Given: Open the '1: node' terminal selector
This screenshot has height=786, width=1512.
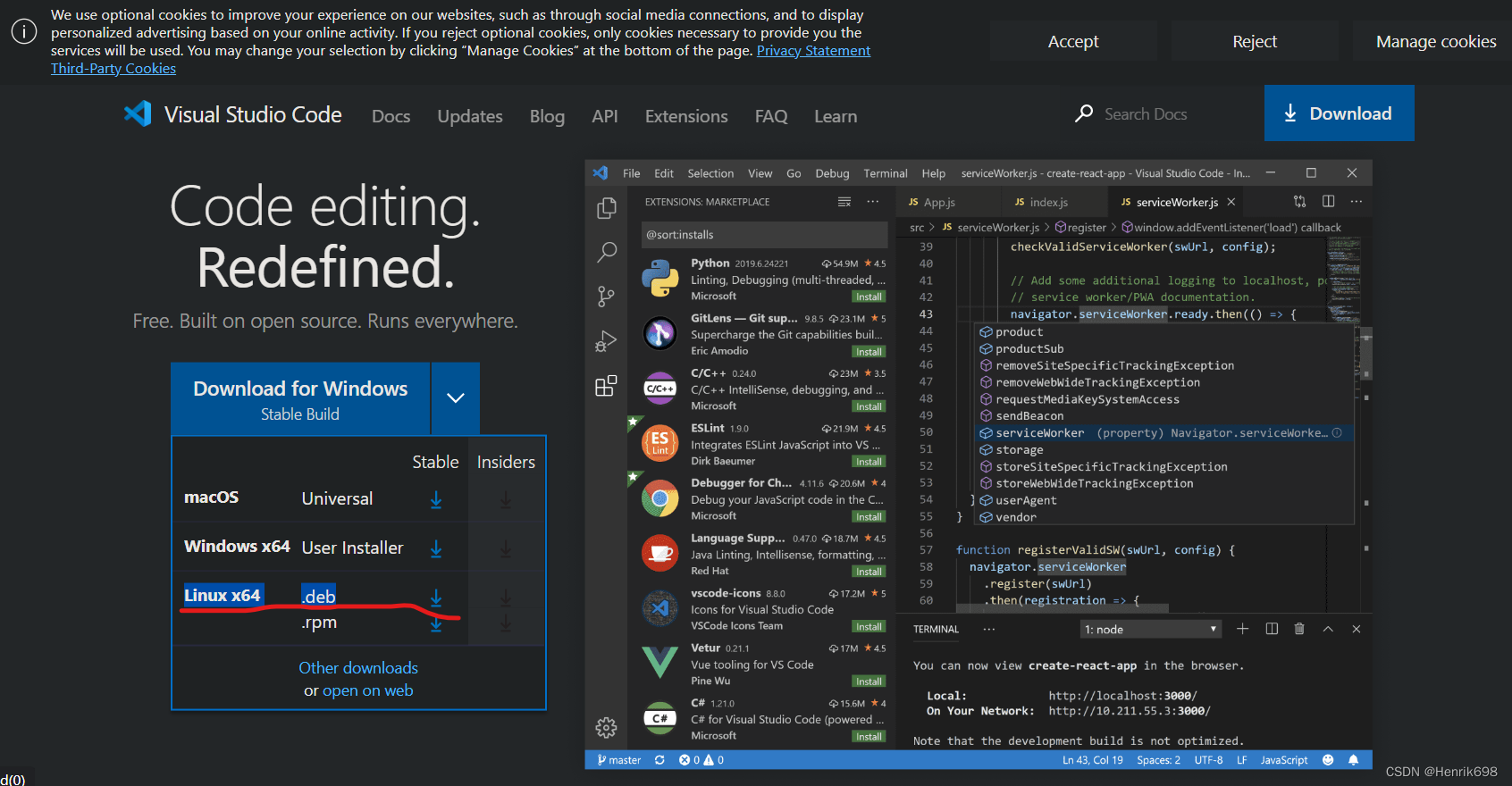Looking at the screenshot, I should pos(1151,630).
